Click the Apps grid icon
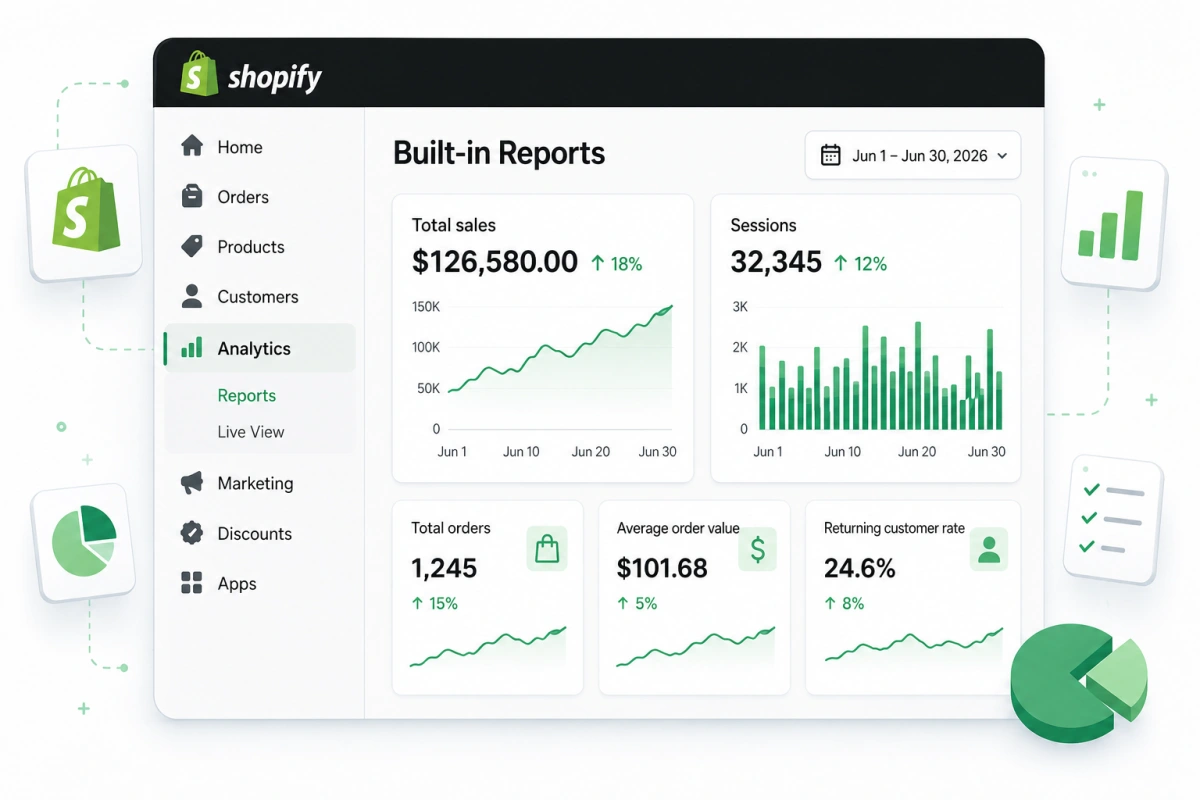 point(192,583)
